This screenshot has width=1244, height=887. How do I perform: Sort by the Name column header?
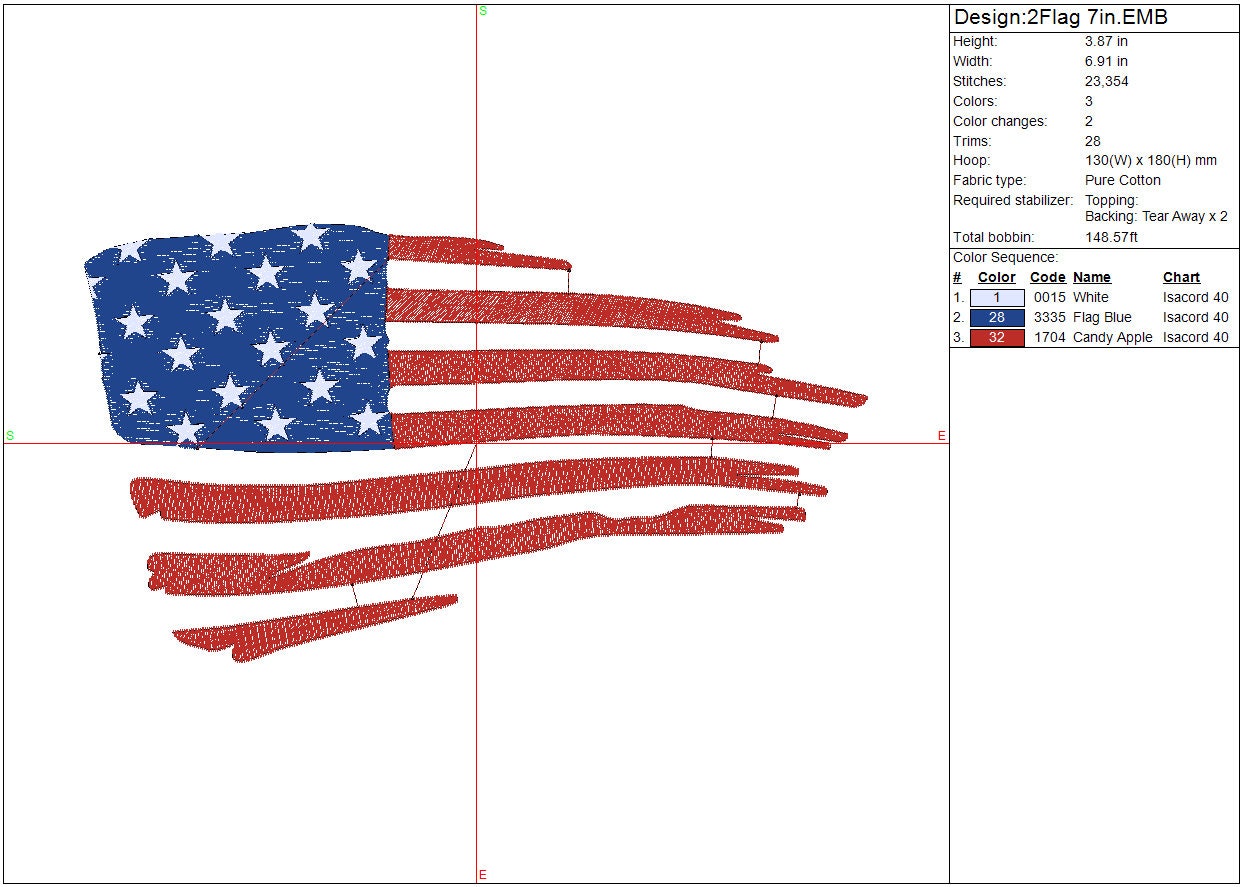pyautogui.click(x=1091, y=278)
